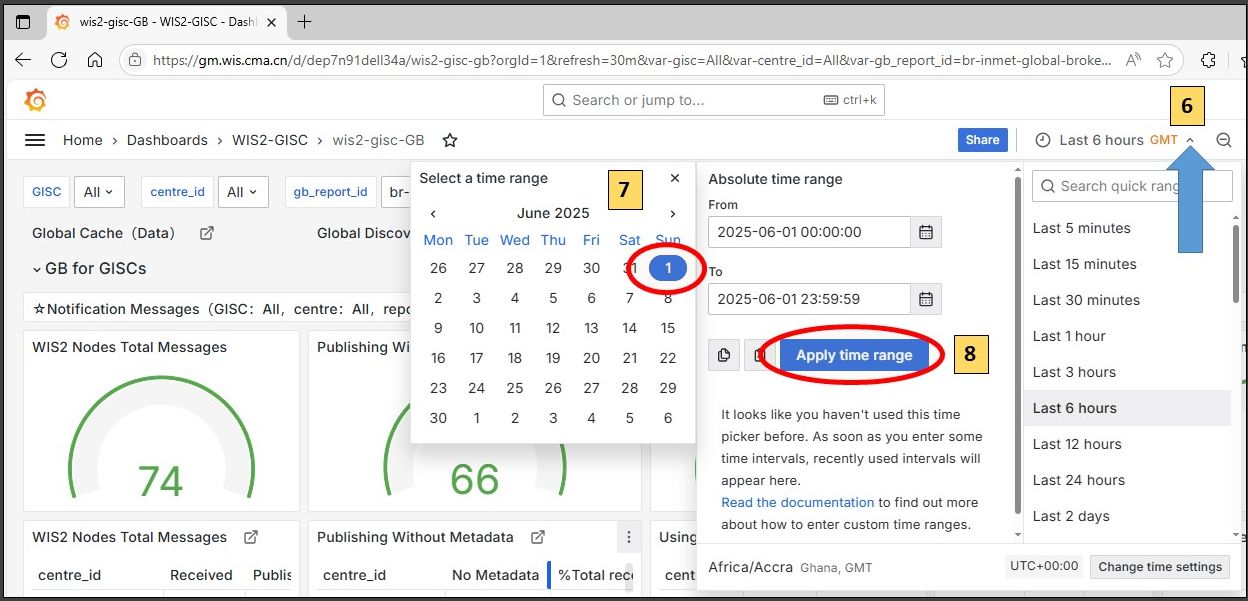
Task: Click the Change time settings button
Action: pyautogui.click(x=1160, y=566)
